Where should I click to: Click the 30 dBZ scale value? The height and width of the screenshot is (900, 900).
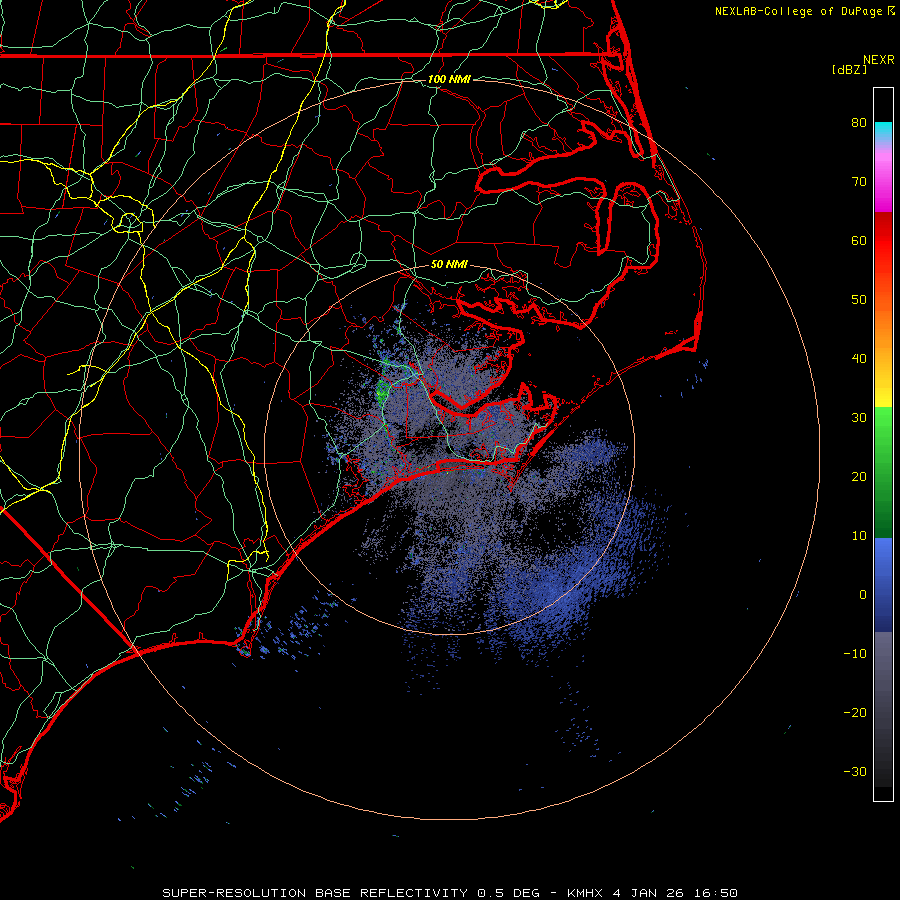coord(859,418)
